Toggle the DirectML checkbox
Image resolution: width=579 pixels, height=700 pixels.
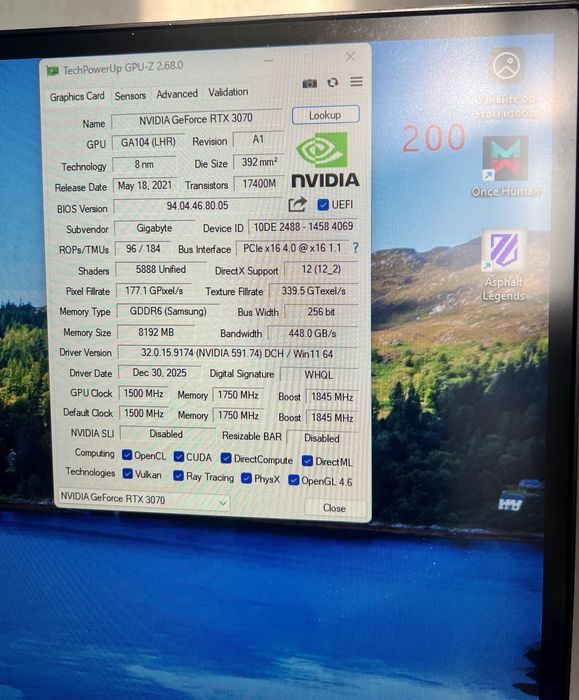(x=307, y=461)
